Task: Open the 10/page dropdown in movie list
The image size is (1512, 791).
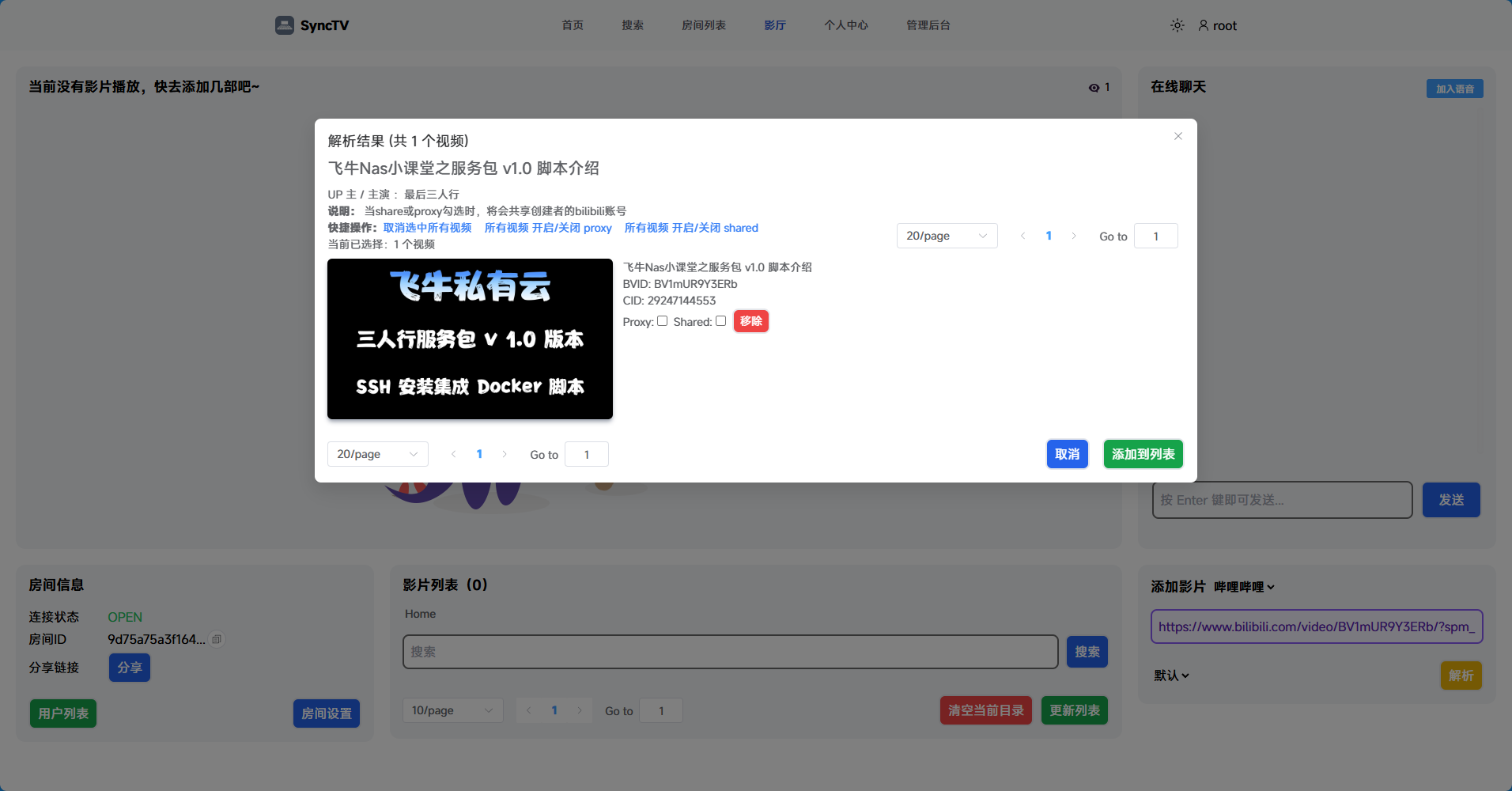Action: [x=452, y=710]
